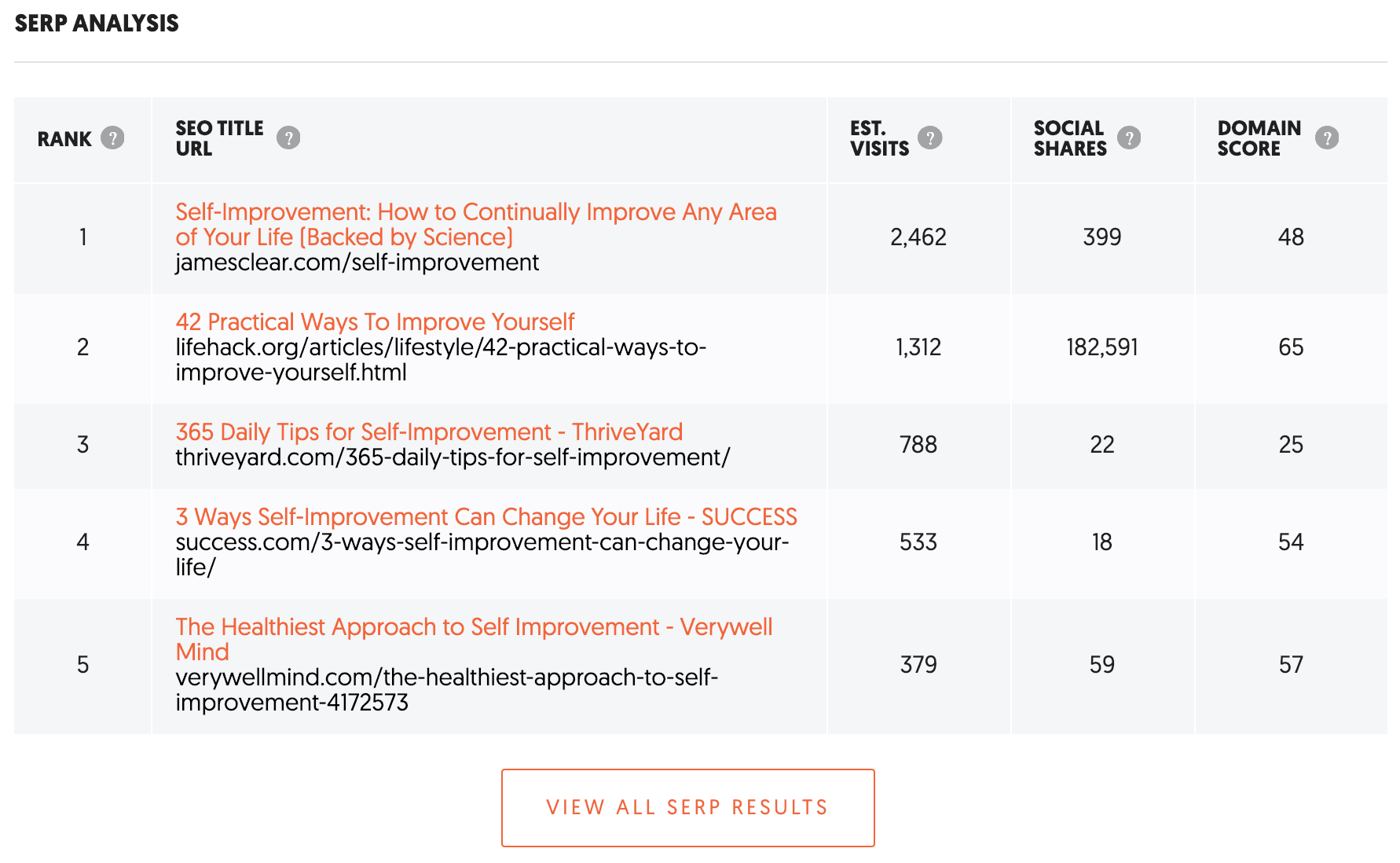Select the jamesclear.com/self-improvement URL text

pos(357,263)
